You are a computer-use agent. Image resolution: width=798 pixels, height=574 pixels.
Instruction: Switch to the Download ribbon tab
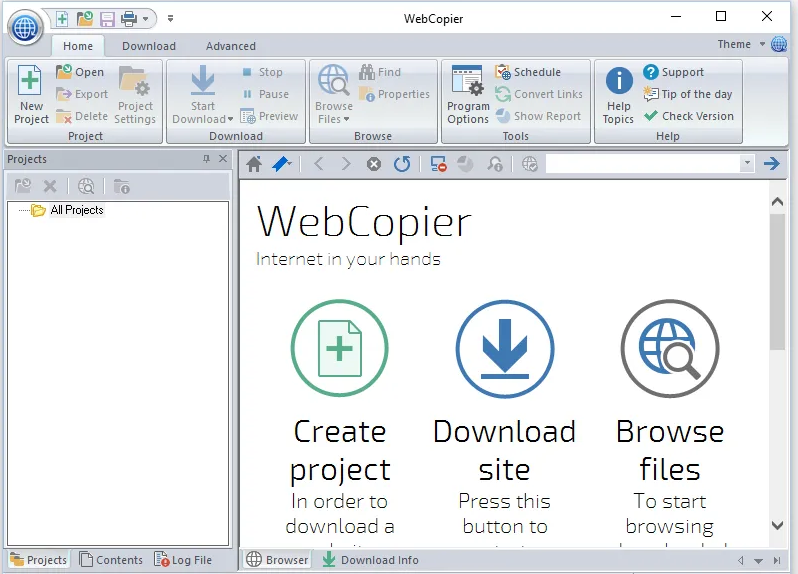pyautogui.click(x=149, y=46)
